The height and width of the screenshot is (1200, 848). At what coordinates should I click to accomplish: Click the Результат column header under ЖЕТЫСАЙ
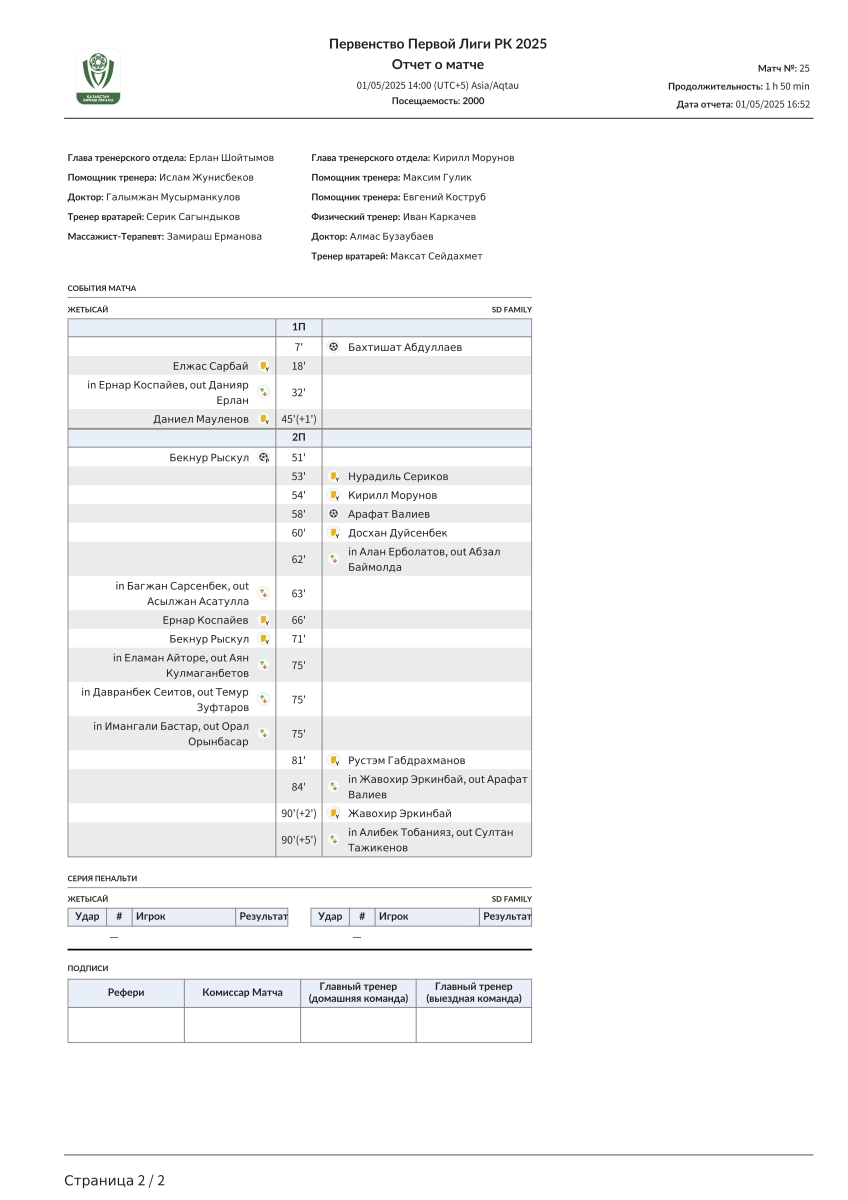pyautogui.click(x=262, y=916)
